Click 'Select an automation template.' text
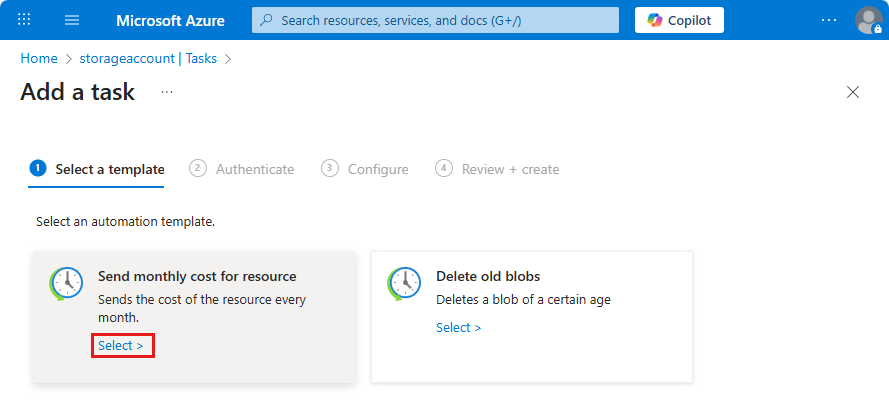889x402 pixels. tap(125, 222)
